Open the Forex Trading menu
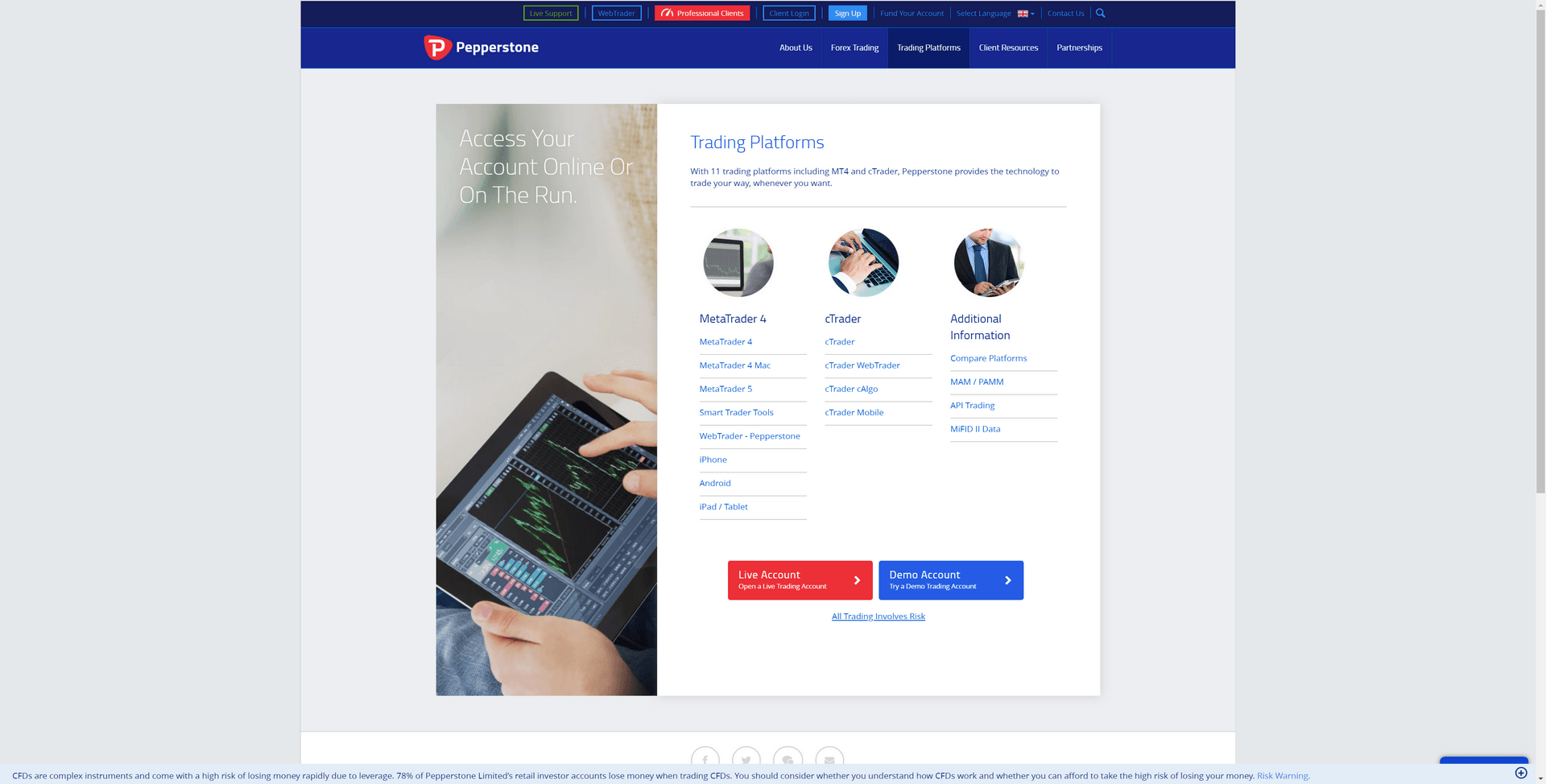The width and height of the screenshot is (1546, 784). [x=854, y=47]
